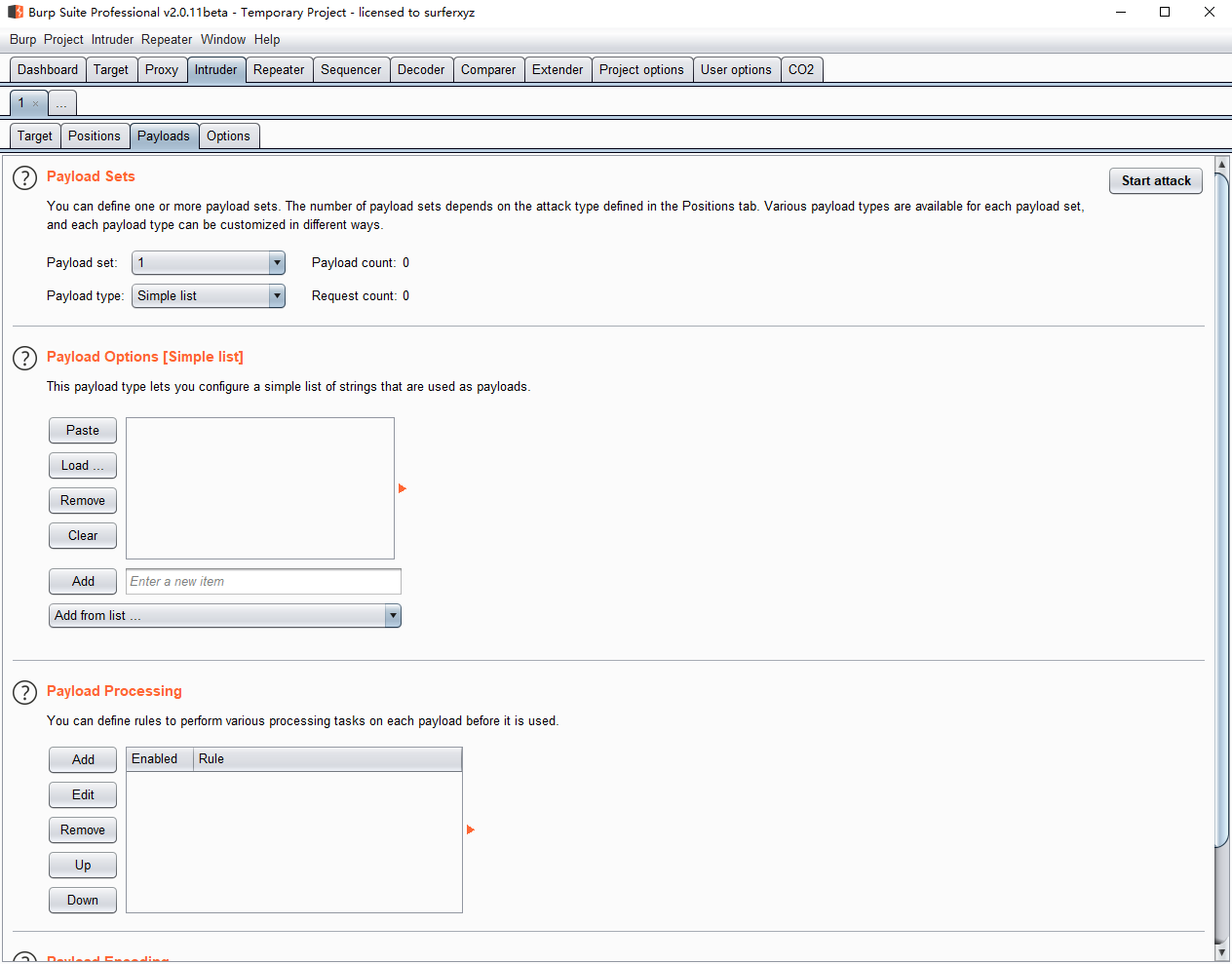Open the Intruder menu in menu bar
Viewport: 1232px width, 964px height.
click(112, 40)
